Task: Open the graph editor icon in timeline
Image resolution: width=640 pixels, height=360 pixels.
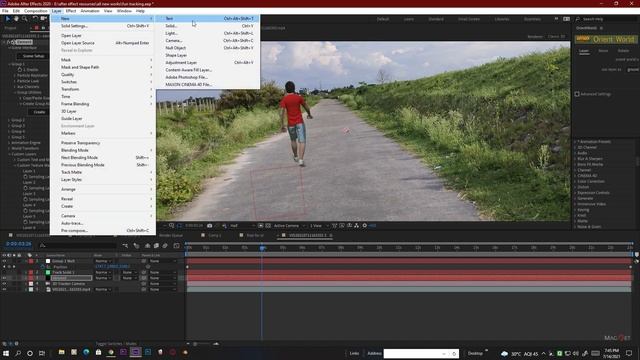Action: pyautogui.click(x=176, y=246)
